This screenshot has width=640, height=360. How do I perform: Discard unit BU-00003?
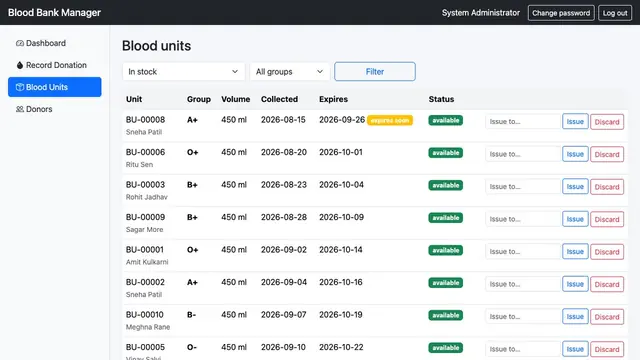[x=607, y=187]
